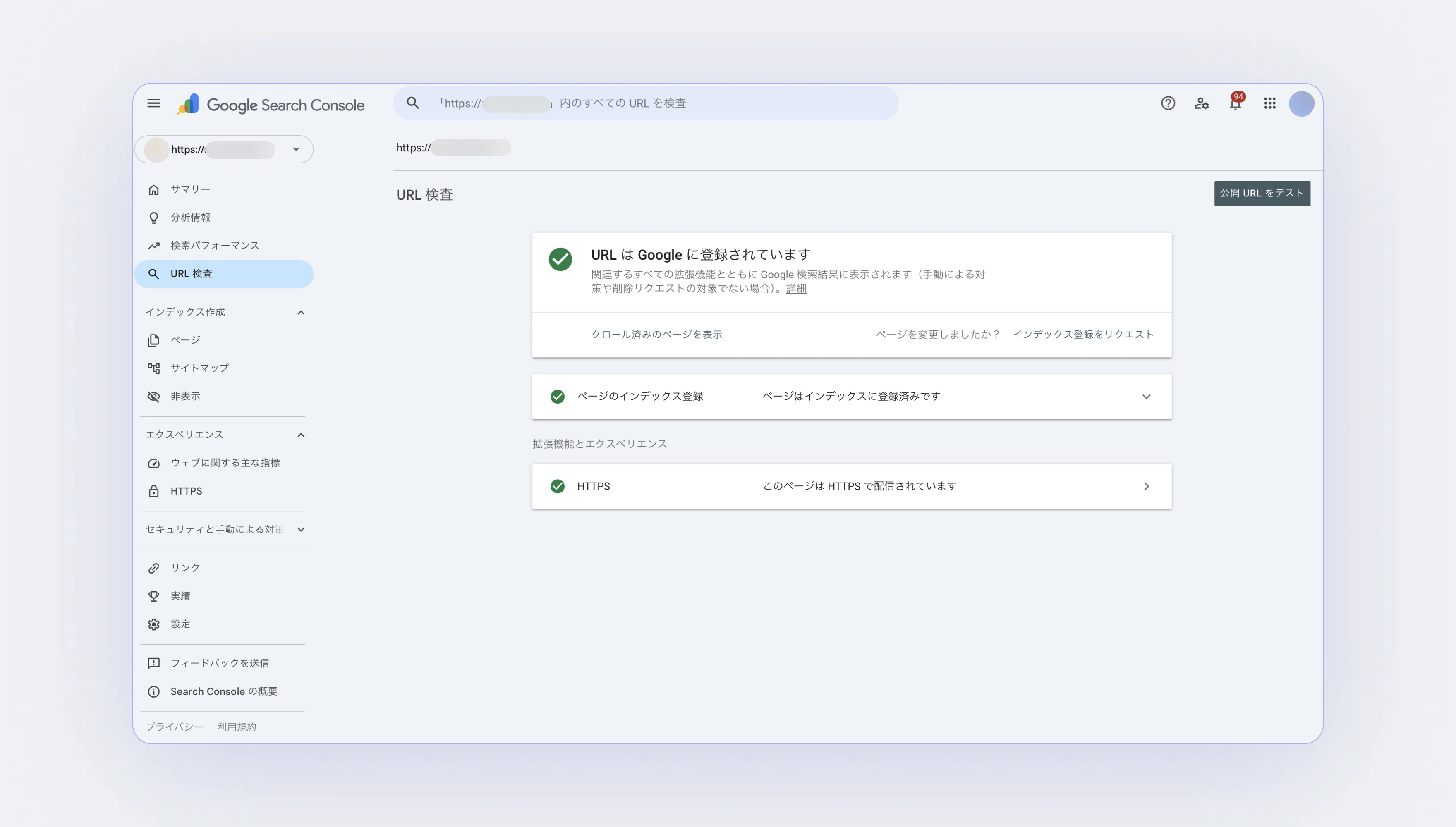Open プライバシー link
The width and height of the screenshot is (1456, 827).
click(174, 727)
